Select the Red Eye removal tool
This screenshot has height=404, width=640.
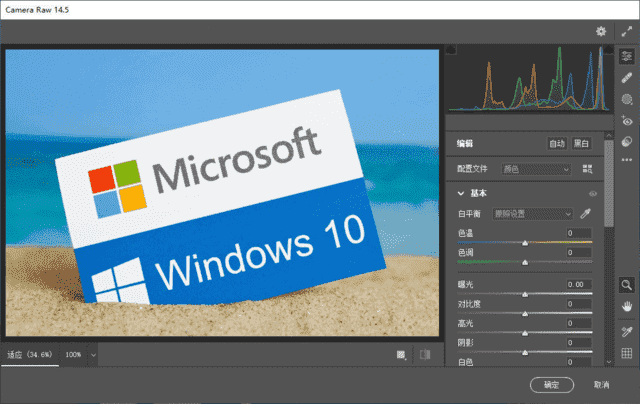click(627, 120)
